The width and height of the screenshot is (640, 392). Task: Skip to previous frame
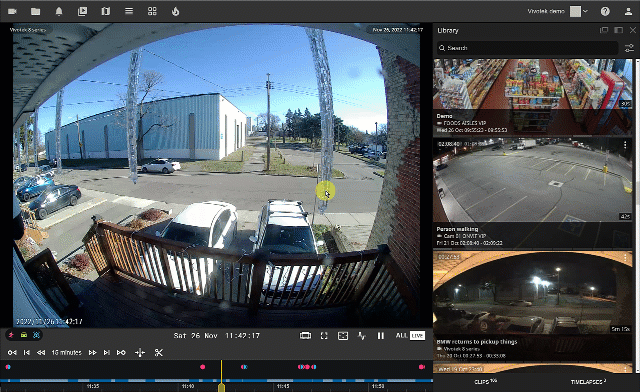click(x=27, y=352)
